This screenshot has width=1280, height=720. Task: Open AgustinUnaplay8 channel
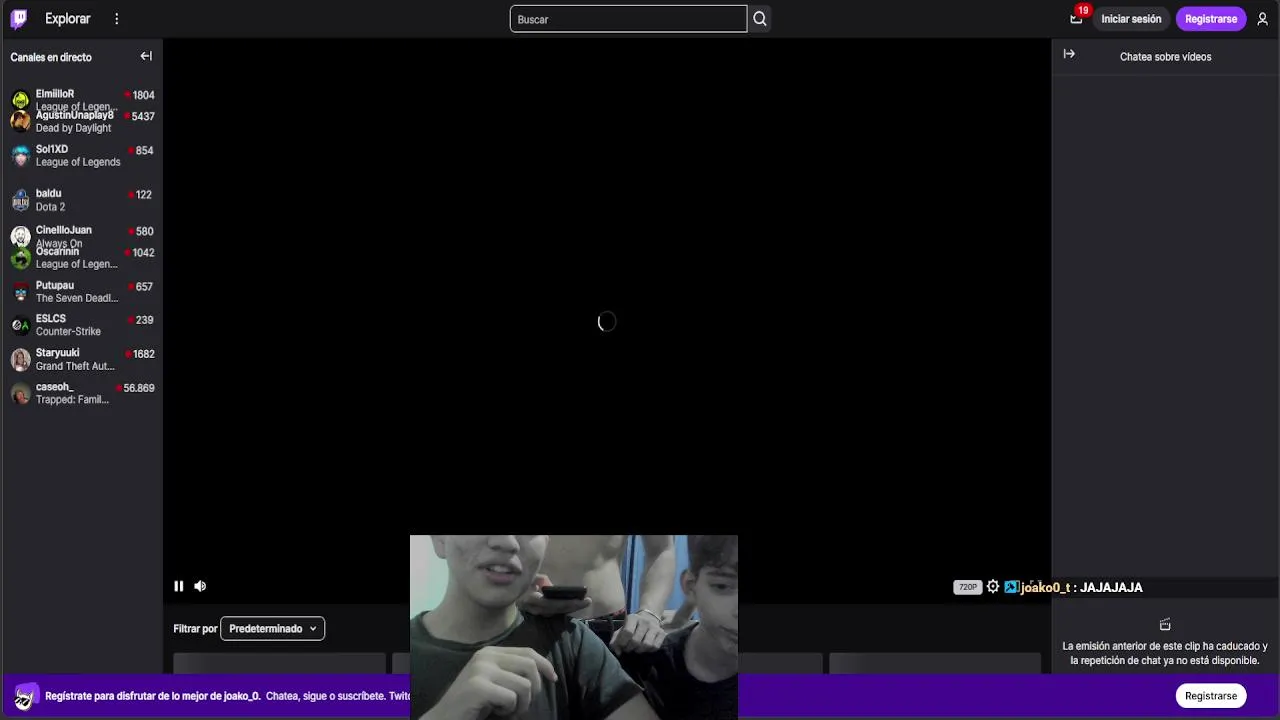click(x=82, y=122)
